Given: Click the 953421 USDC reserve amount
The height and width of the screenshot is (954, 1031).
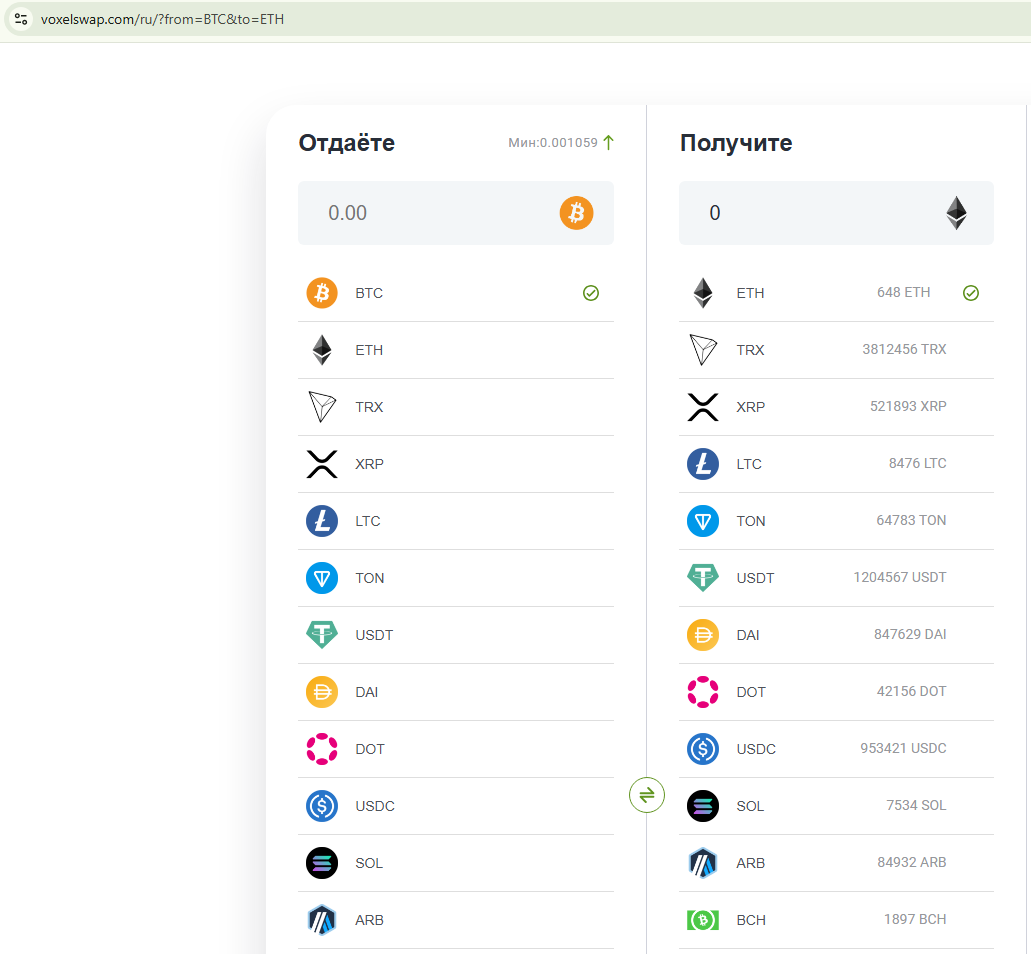Looking at the screenshot, I should click(903, 748).
